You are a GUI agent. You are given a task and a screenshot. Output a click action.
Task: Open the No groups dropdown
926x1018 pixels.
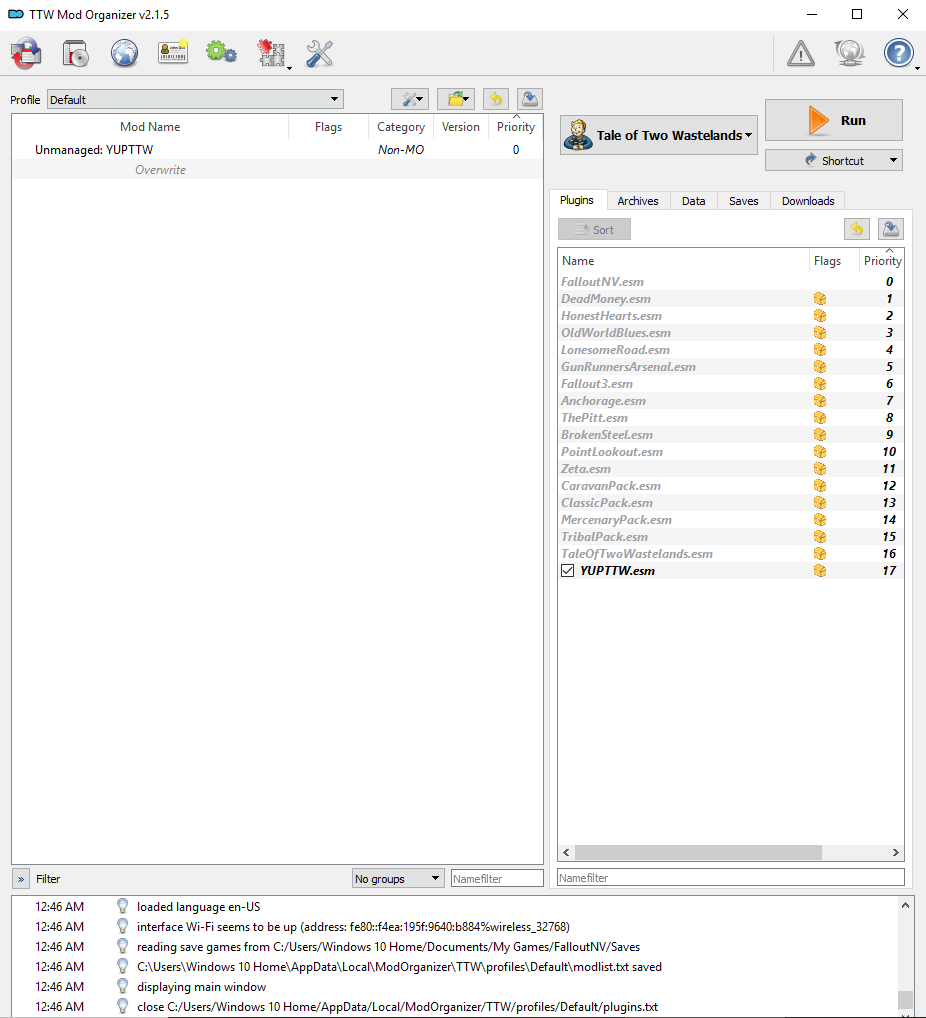click(x=398, y=878)
